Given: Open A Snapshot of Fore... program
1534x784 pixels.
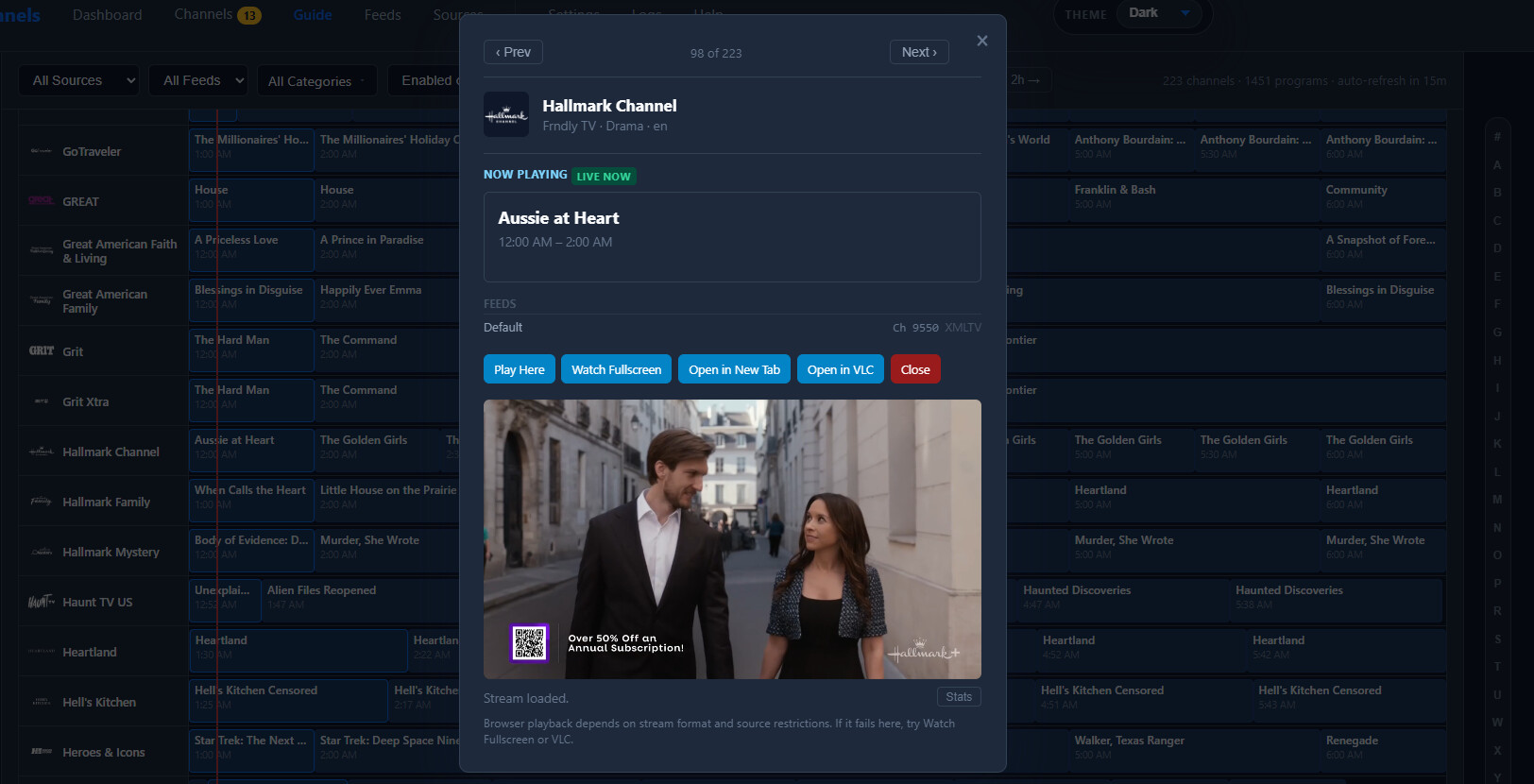Looking at the screenshot, I should 1383,250.
